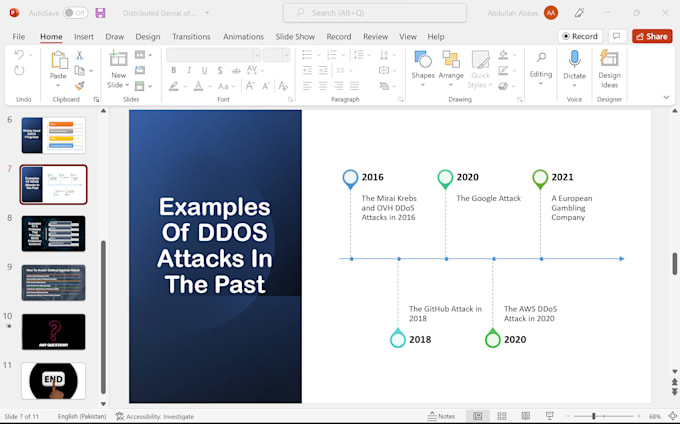Click the Shape Fill bucket icon
Screen dimensions: 680x424
pos(503,55)
